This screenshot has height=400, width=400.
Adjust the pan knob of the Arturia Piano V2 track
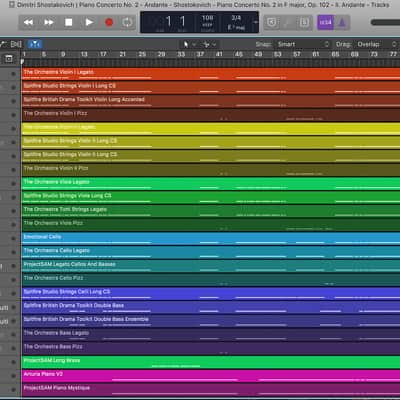tap(13, 376)
